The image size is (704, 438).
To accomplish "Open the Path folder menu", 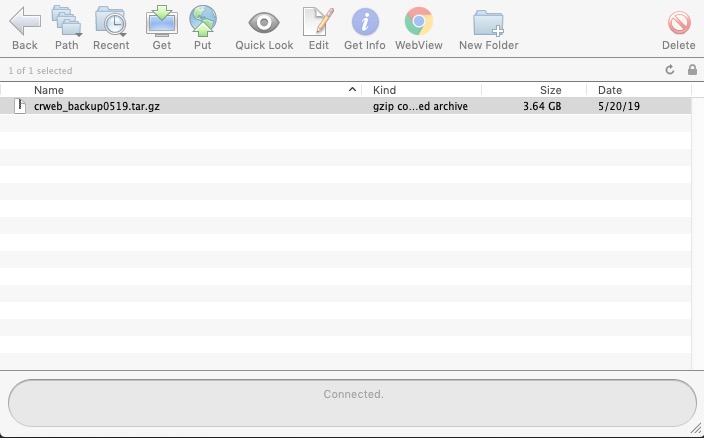I will pos(66,28).
